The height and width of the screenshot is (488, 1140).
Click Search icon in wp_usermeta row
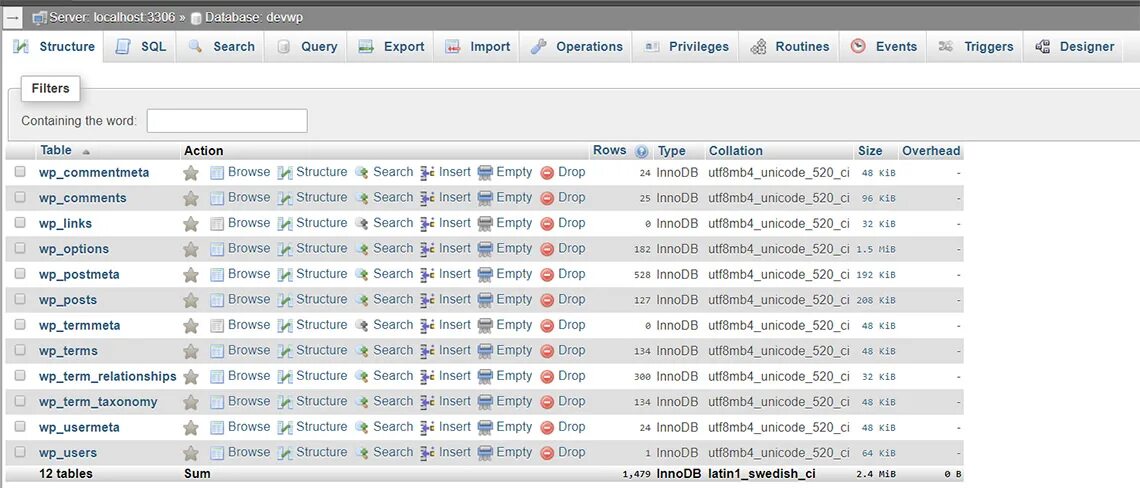click(x=361, y=427)
